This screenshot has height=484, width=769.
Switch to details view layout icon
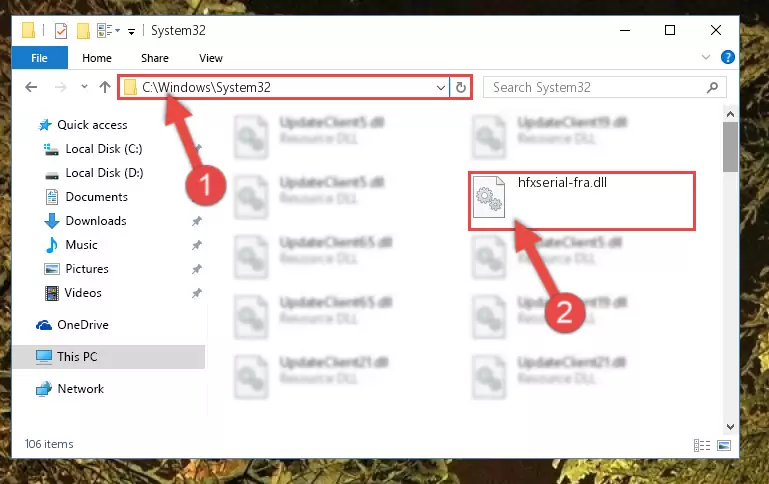(702, 445)
